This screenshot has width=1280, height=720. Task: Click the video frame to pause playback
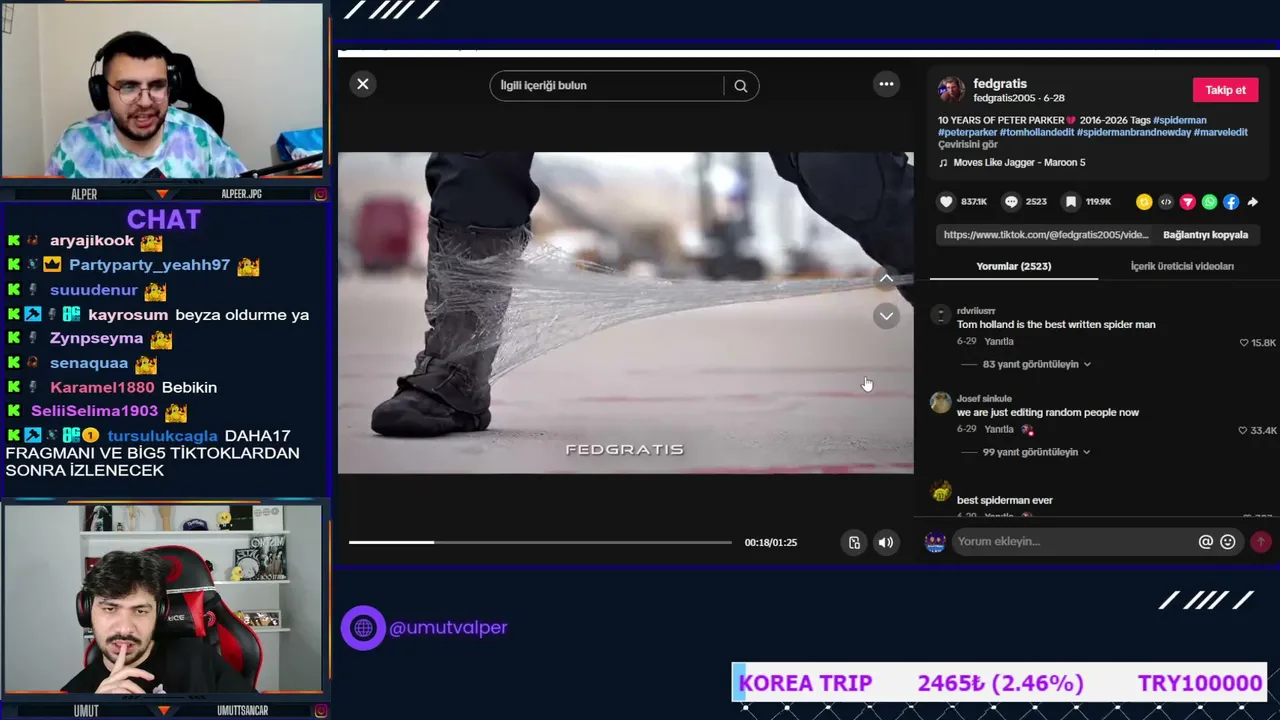(x=625, y=312)
